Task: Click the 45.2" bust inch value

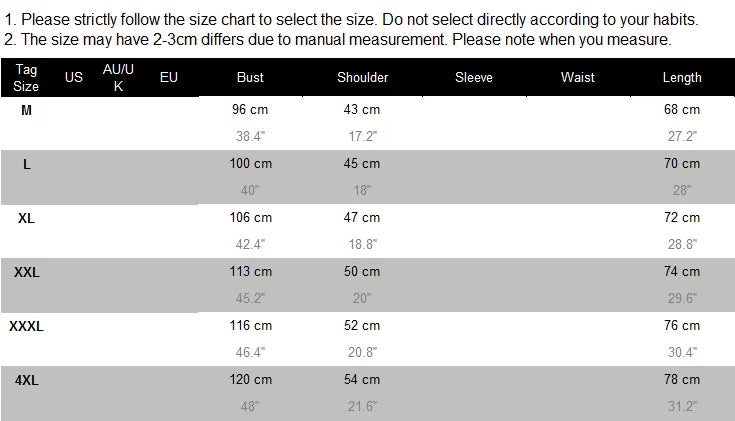Action: pos(249,298)
